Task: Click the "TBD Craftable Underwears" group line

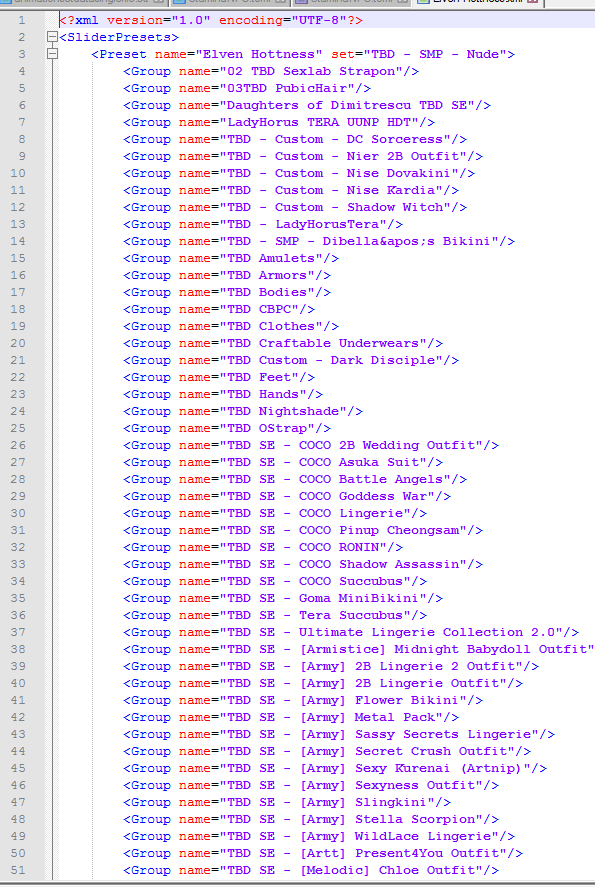Action: (283, 343)
